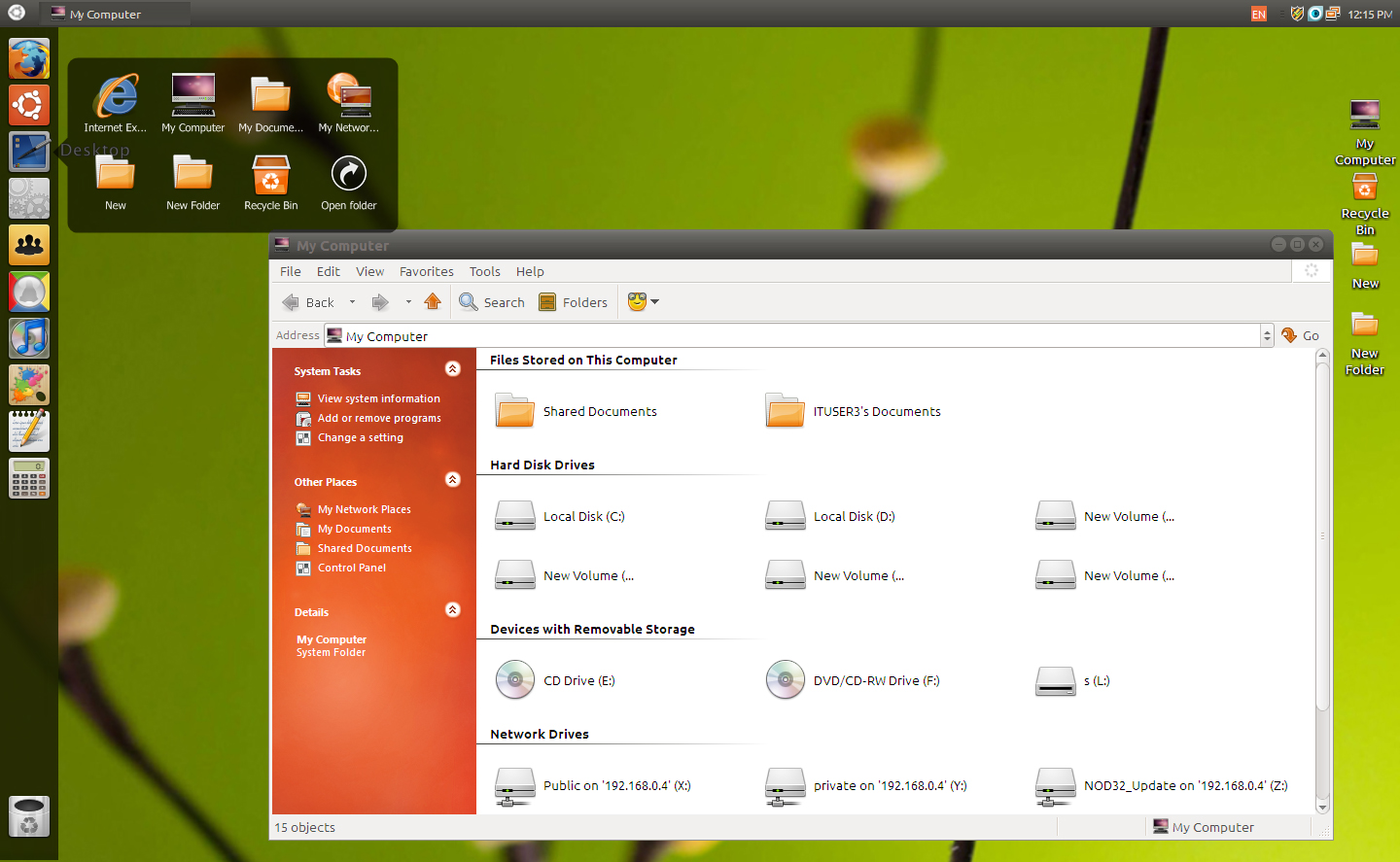Click the Back navigation arrow

(x=309, y=302)
